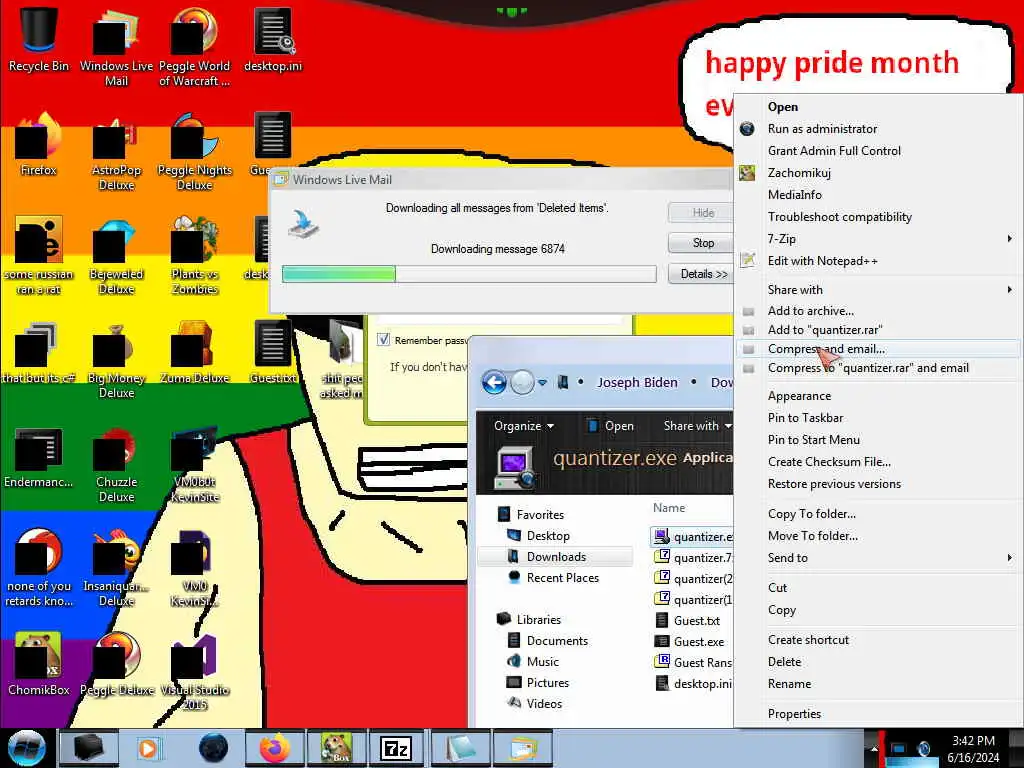Image resolution: width=1024 pixels, height=768 pixels.
Task: Open Zuma Deluxe desktop shortcut
Action: [x=194, y=353]
